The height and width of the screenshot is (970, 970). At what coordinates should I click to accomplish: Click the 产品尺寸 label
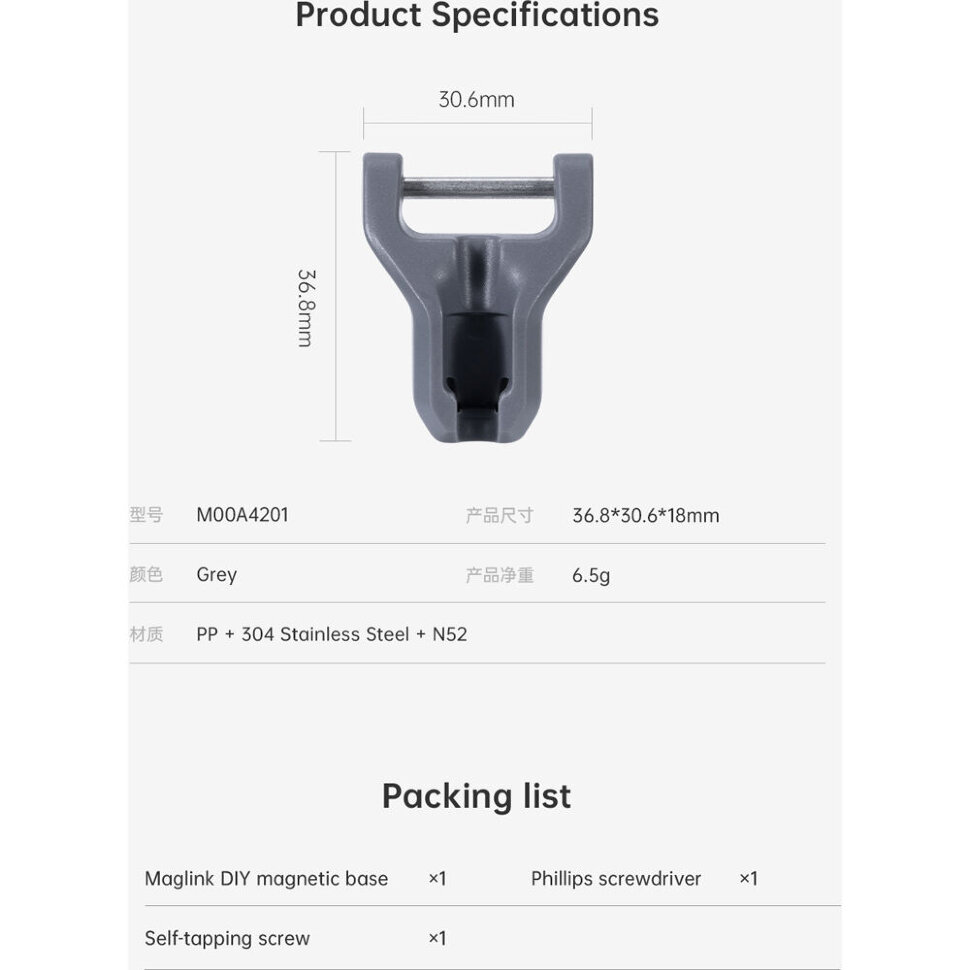[x=499, y=516]
